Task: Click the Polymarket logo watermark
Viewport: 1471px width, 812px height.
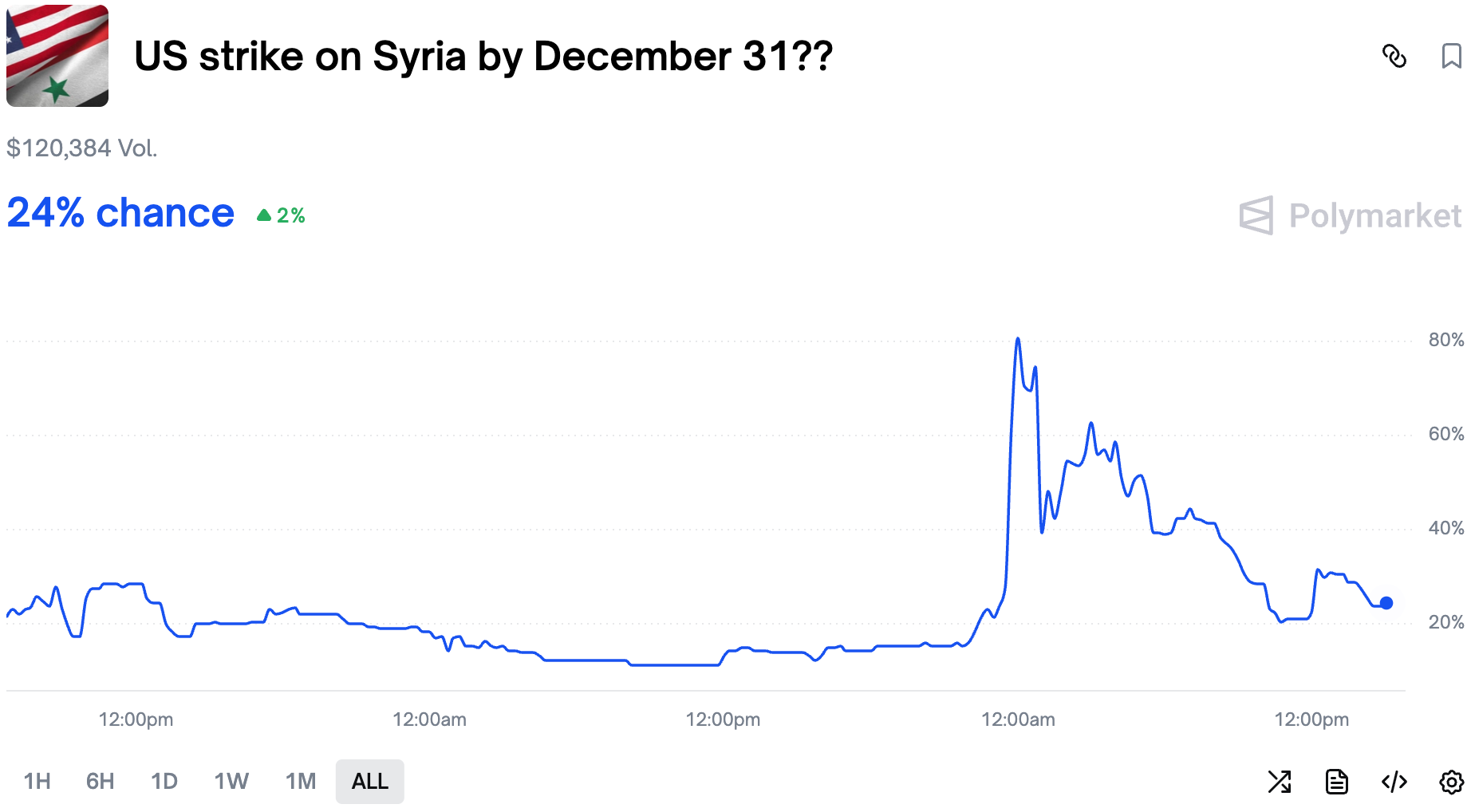Action: point(1350,215)
